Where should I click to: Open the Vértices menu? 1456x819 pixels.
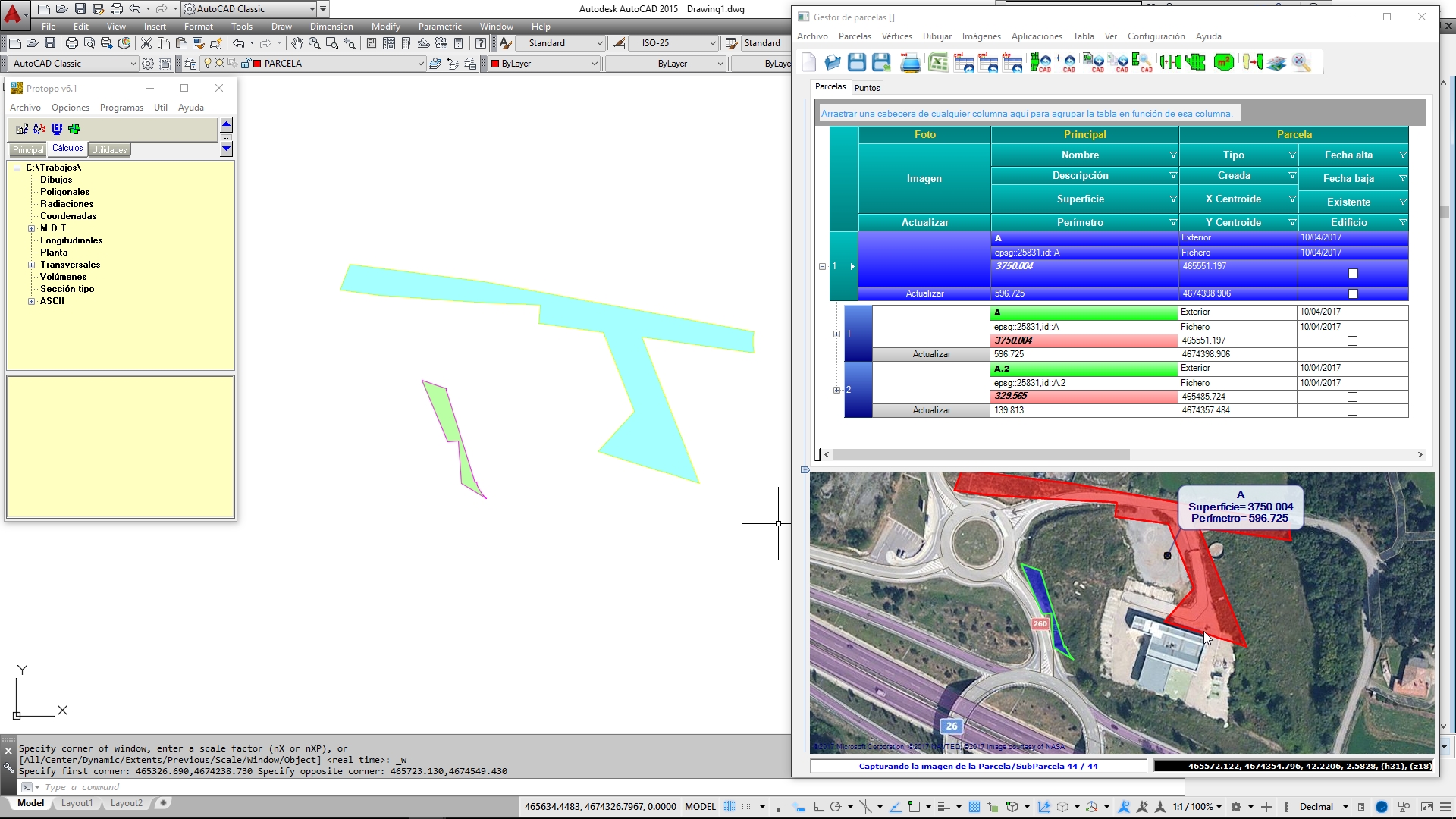click(897, 36)
